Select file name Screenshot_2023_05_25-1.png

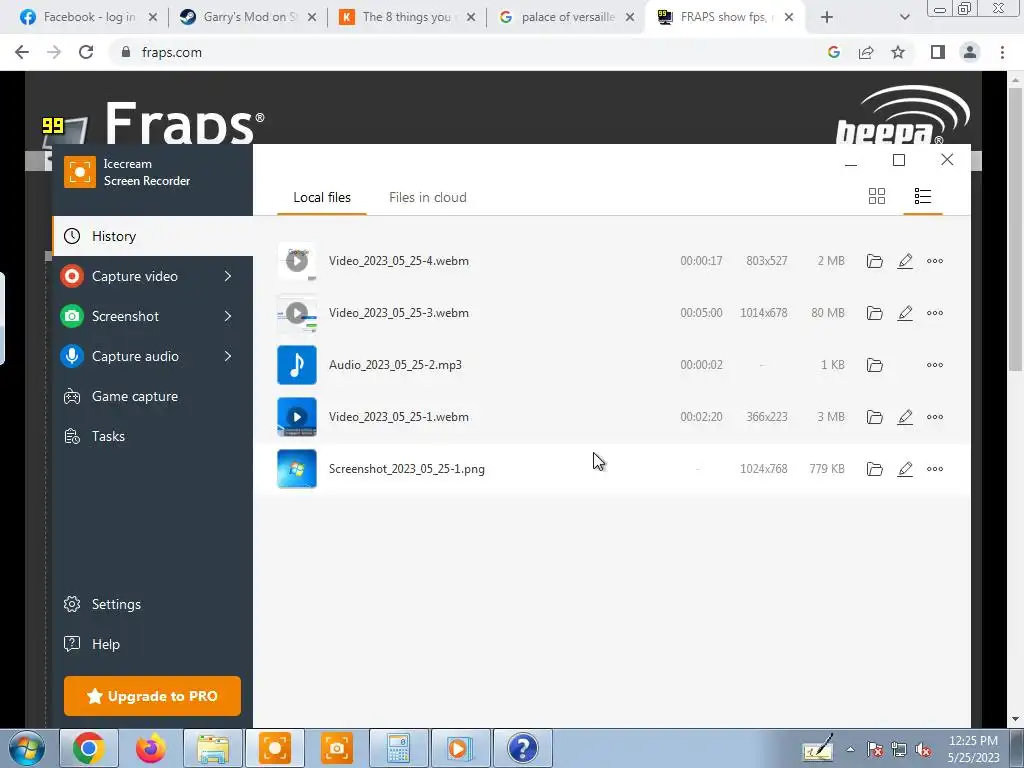point(407,469)
